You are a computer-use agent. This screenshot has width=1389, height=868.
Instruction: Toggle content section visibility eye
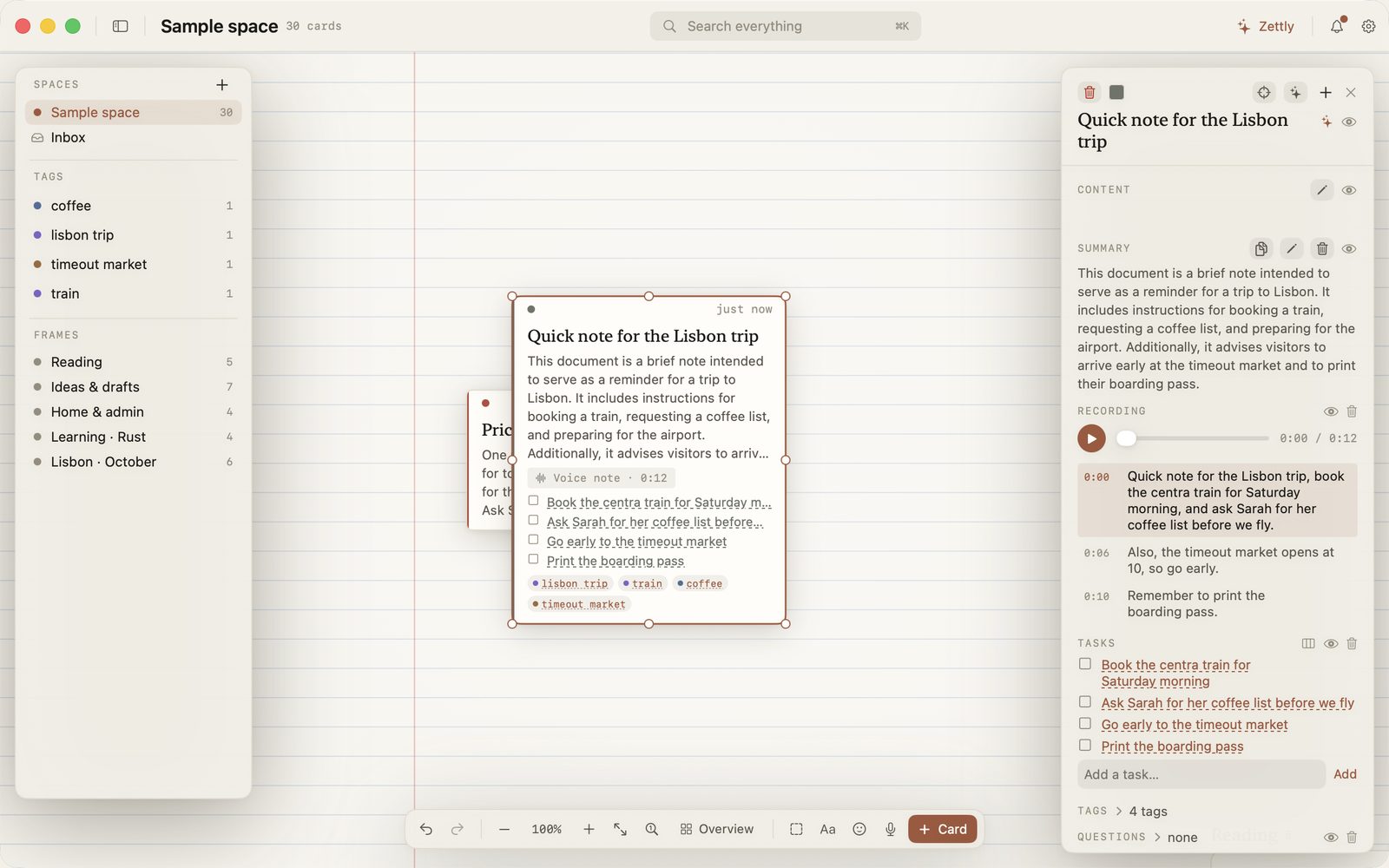(x=1349, y=190)
